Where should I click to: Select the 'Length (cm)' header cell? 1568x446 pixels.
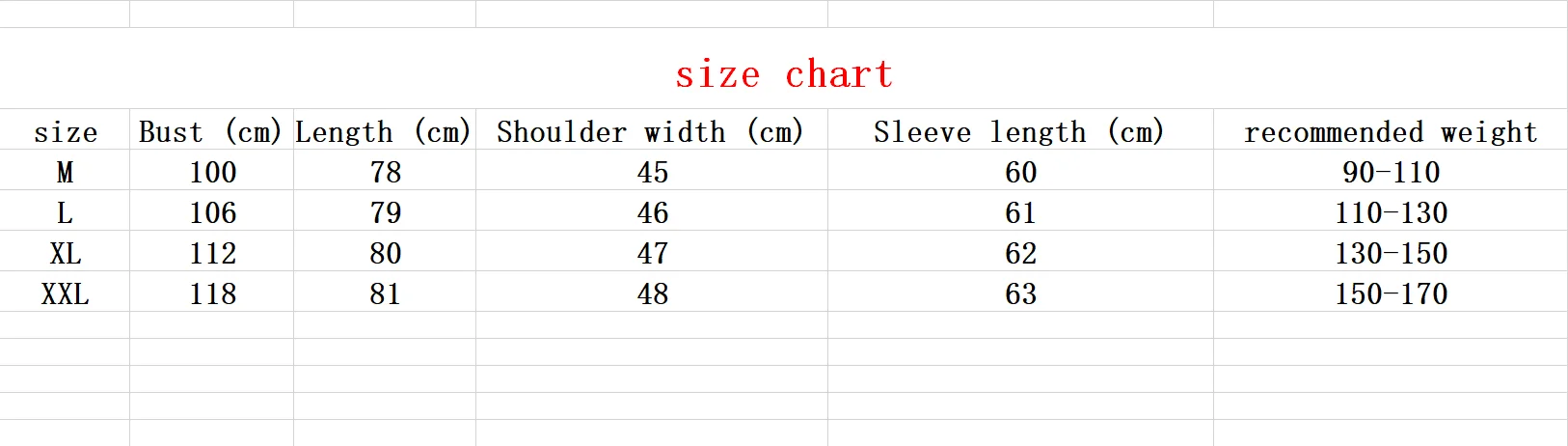[x=384, y=129]
